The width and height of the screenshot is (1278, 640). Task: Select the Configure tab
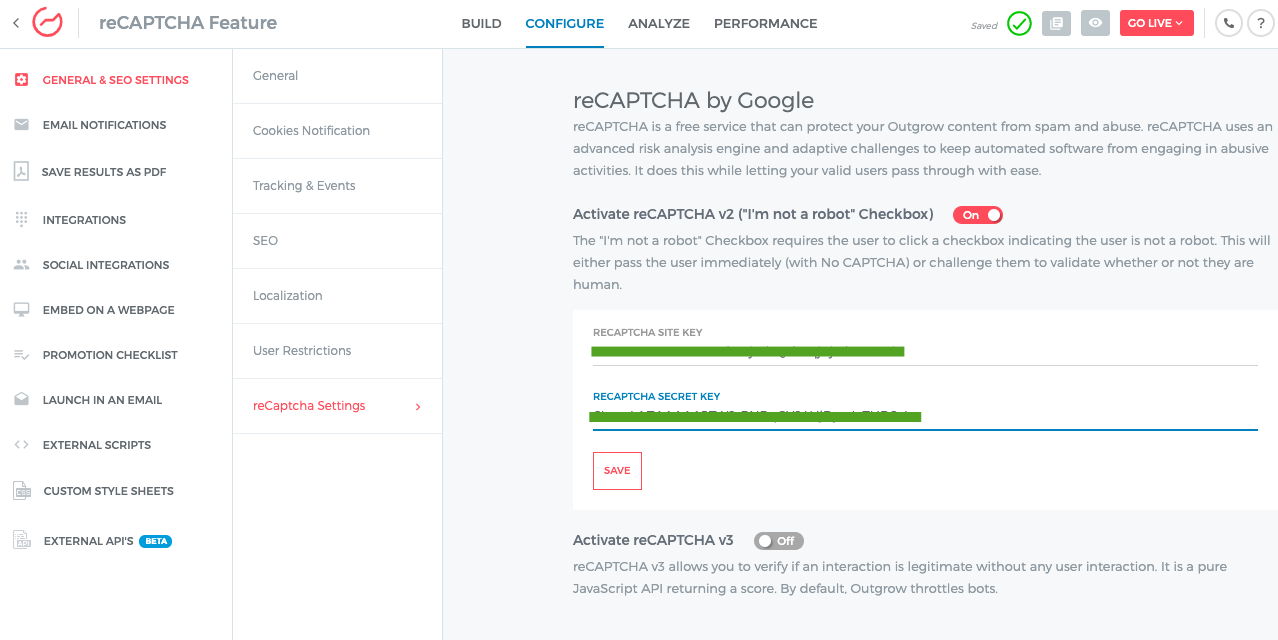point(564,23)
